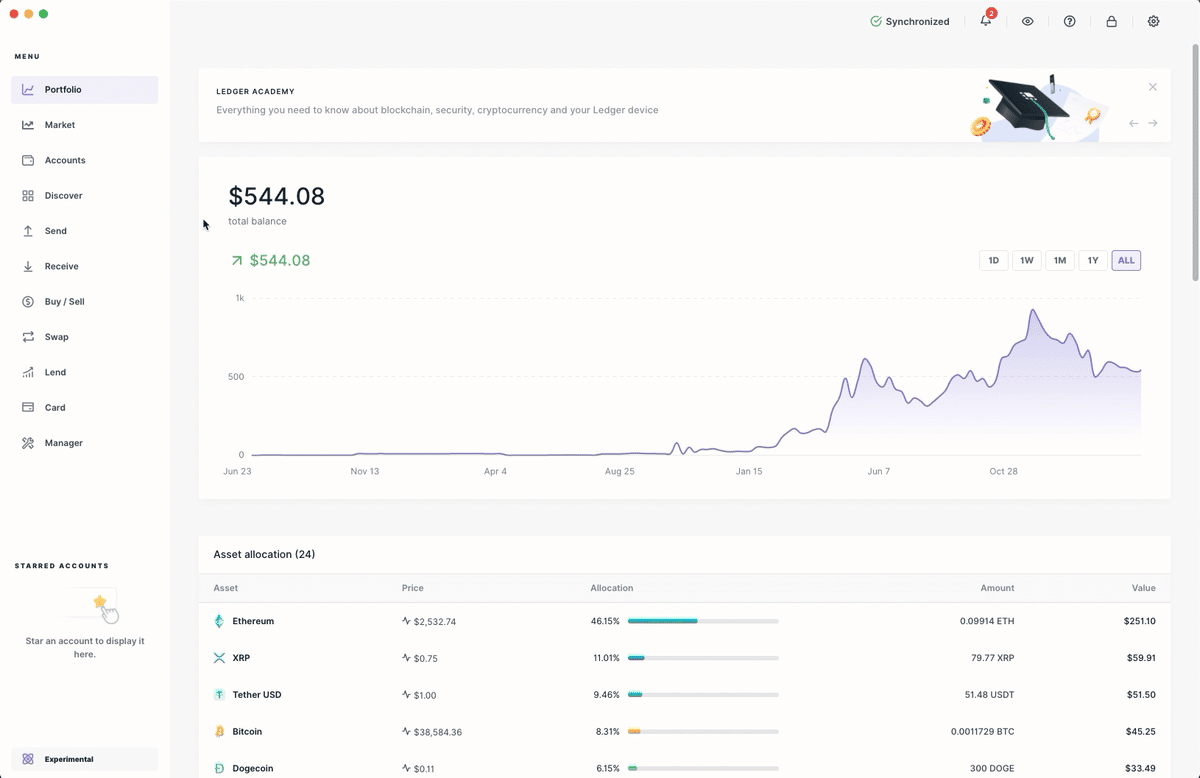Lock the app with padlock icon
Viewport: 1200px width, 778px height.
pos(1111,21)
